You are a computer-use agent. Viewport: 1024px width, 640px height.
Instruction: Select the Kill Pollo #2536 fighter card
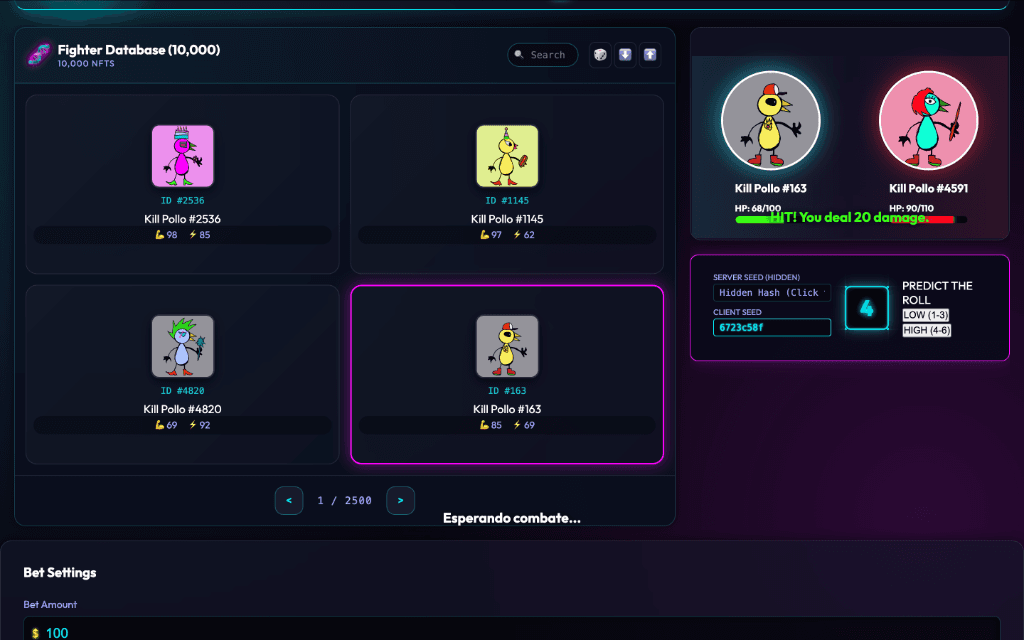click(182, 184)
